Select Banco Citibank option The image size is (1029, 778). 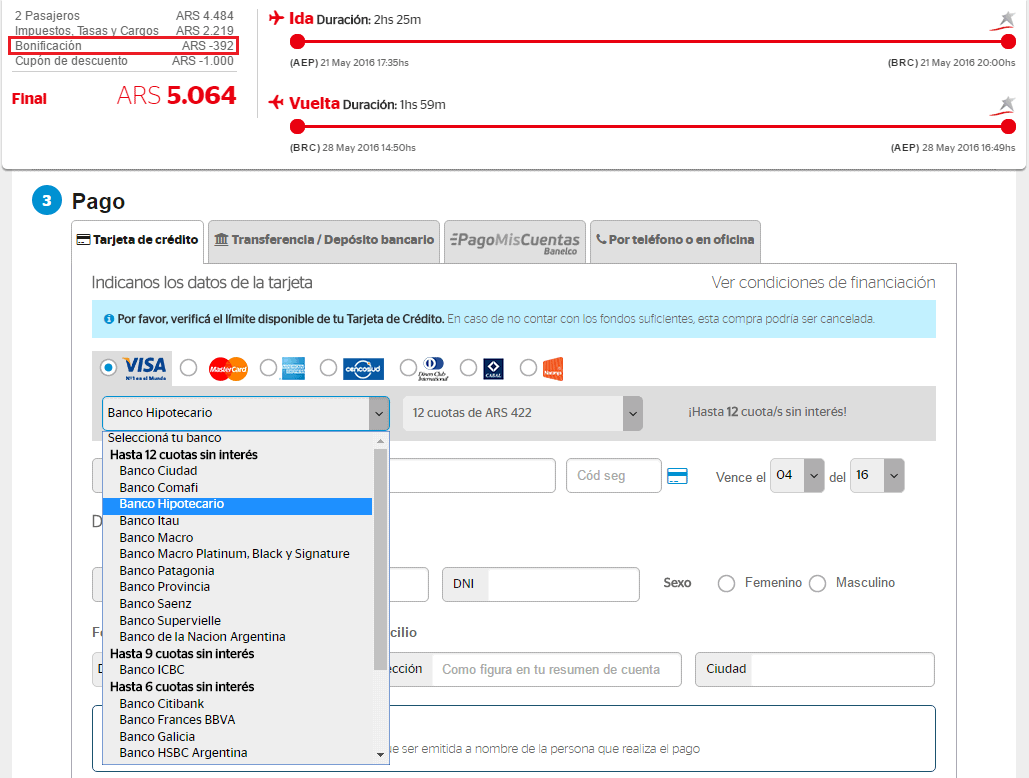238,703
